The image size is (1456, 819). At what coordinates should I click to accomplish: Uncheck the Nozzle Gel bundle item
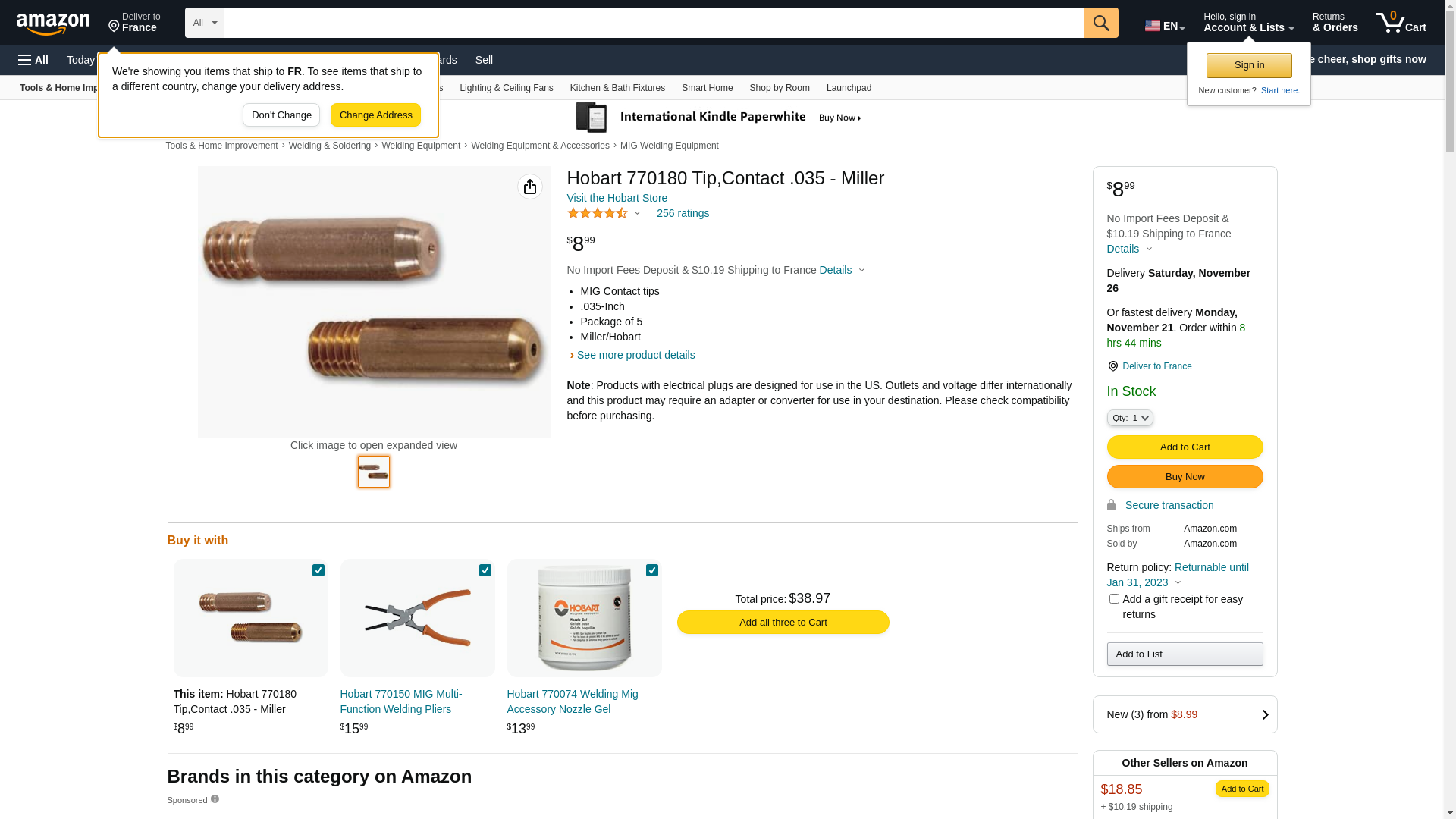click(x=652, y=570)
